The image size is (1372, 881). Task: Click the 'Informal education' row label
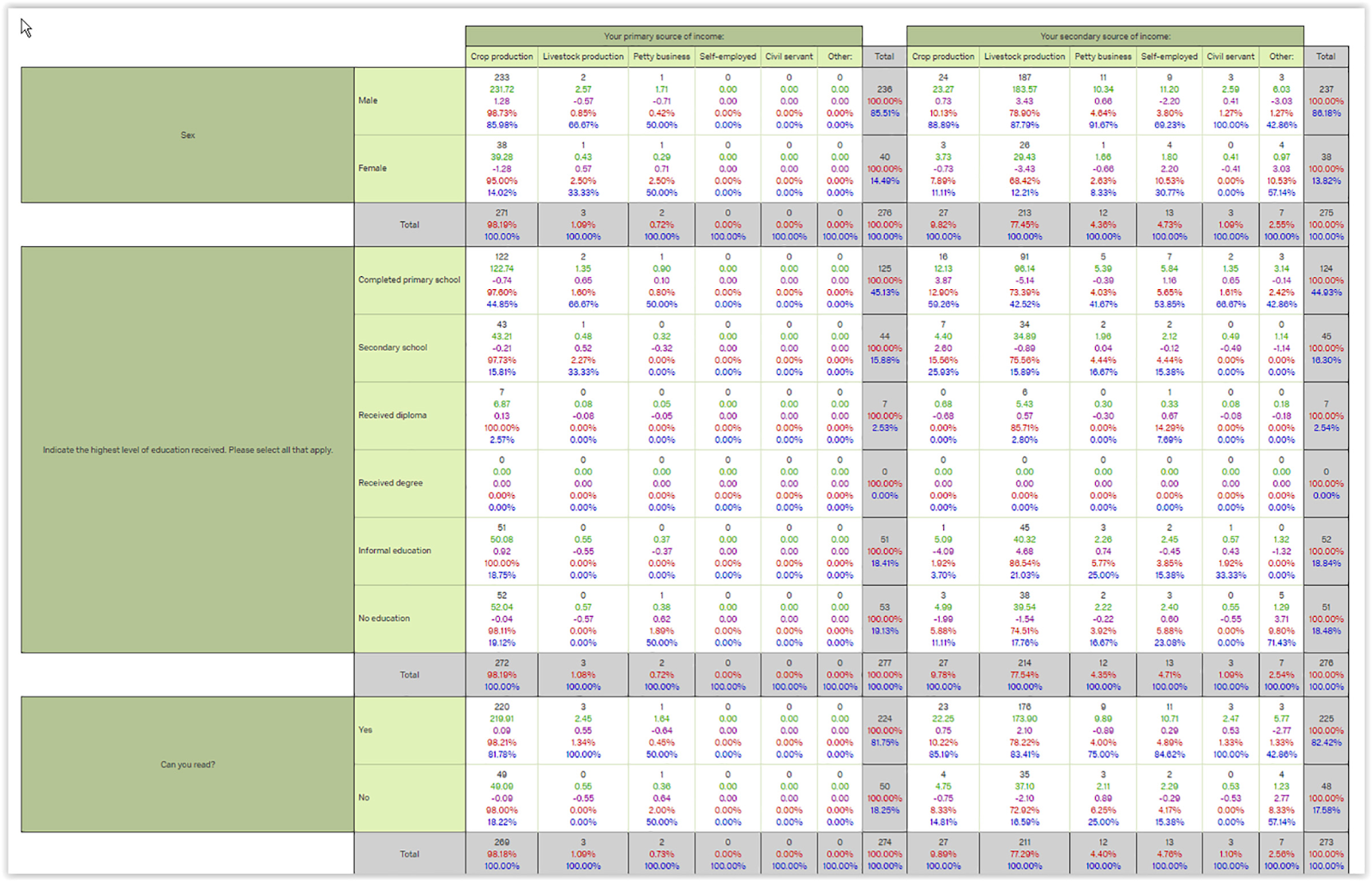click(x=410, y=551)
